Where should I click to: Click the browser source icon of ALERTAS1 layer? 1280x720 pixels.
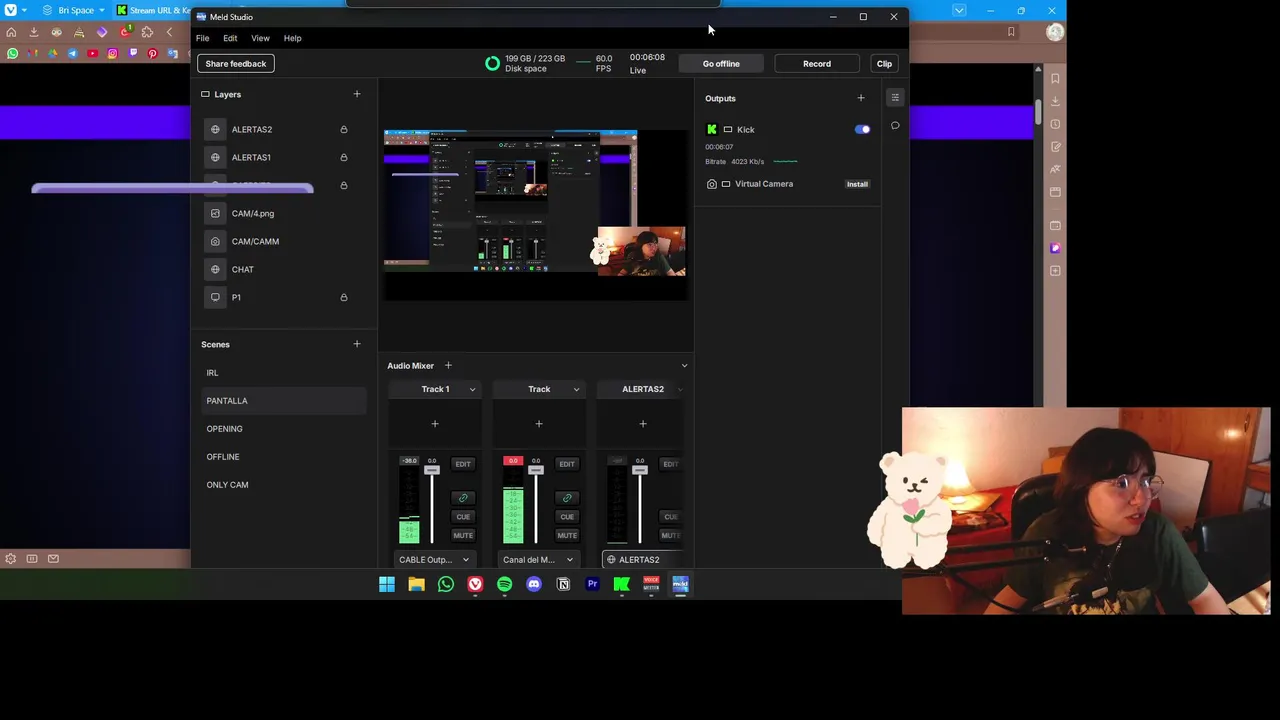coord(215,157)
